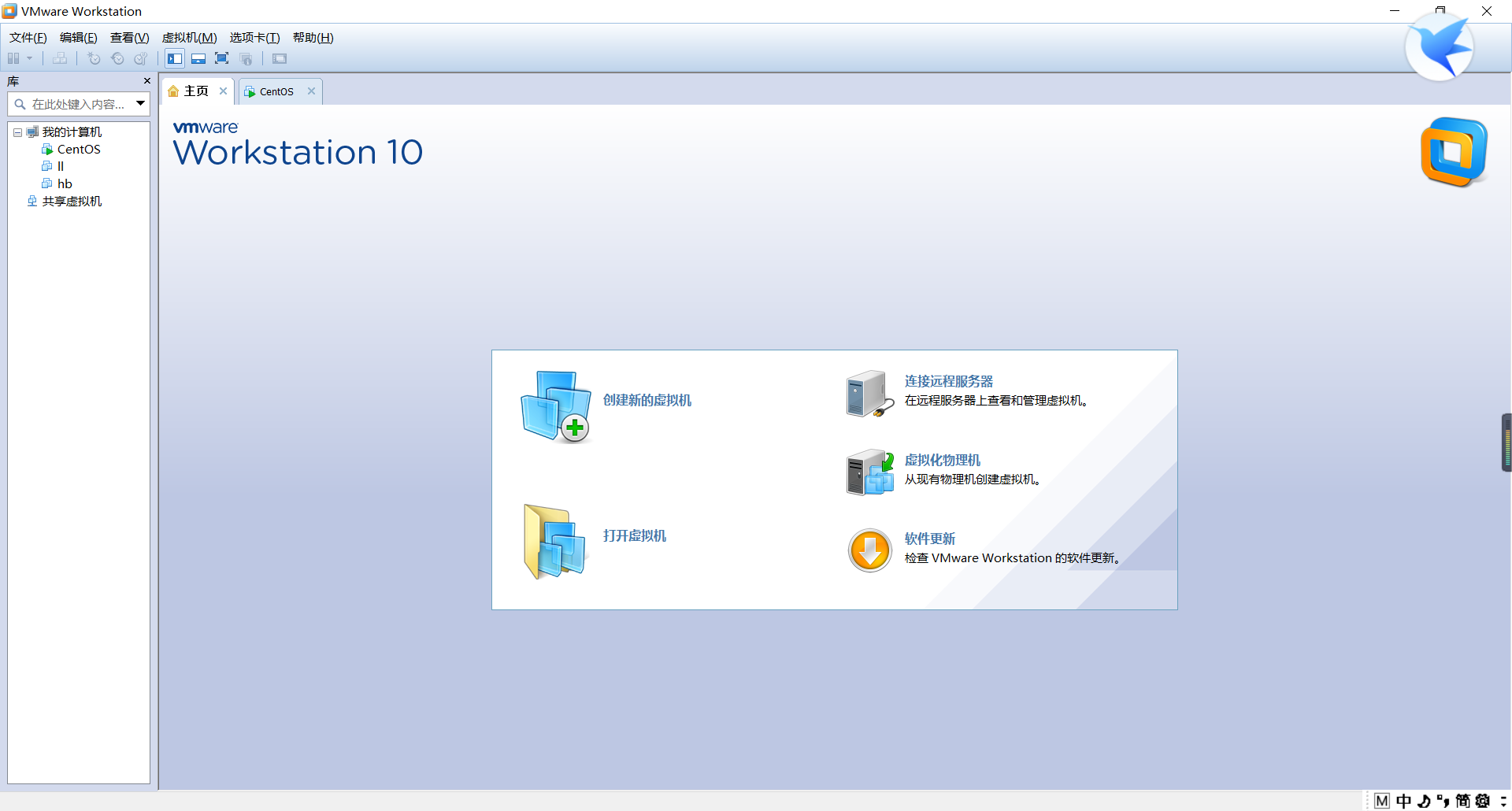Open the IME settings gear icon
The height and width of the screenshot is (811, 1512).
point(1483,801)
